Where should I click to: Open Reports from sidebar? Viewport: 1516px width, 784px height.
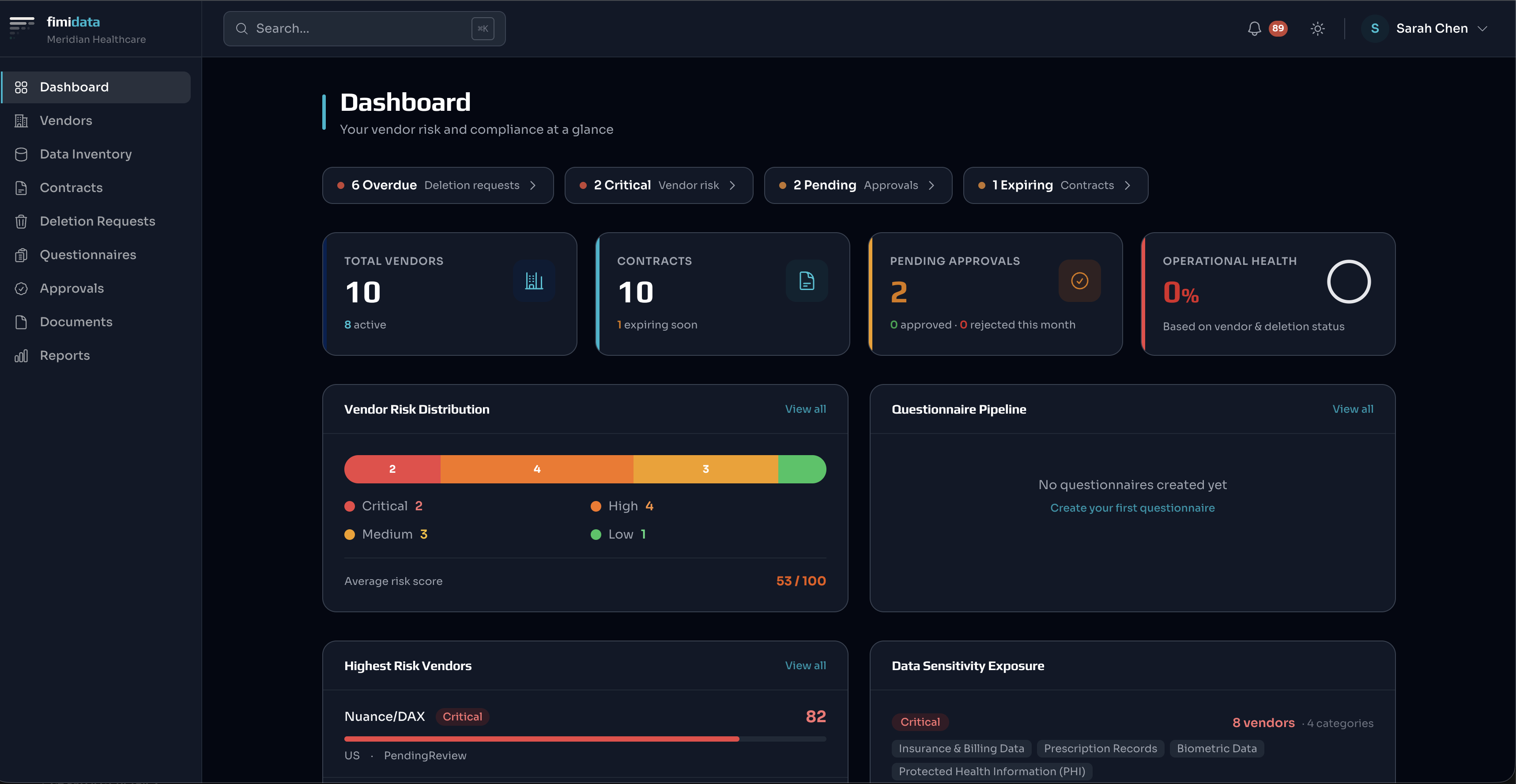click(x=96, y=355)
